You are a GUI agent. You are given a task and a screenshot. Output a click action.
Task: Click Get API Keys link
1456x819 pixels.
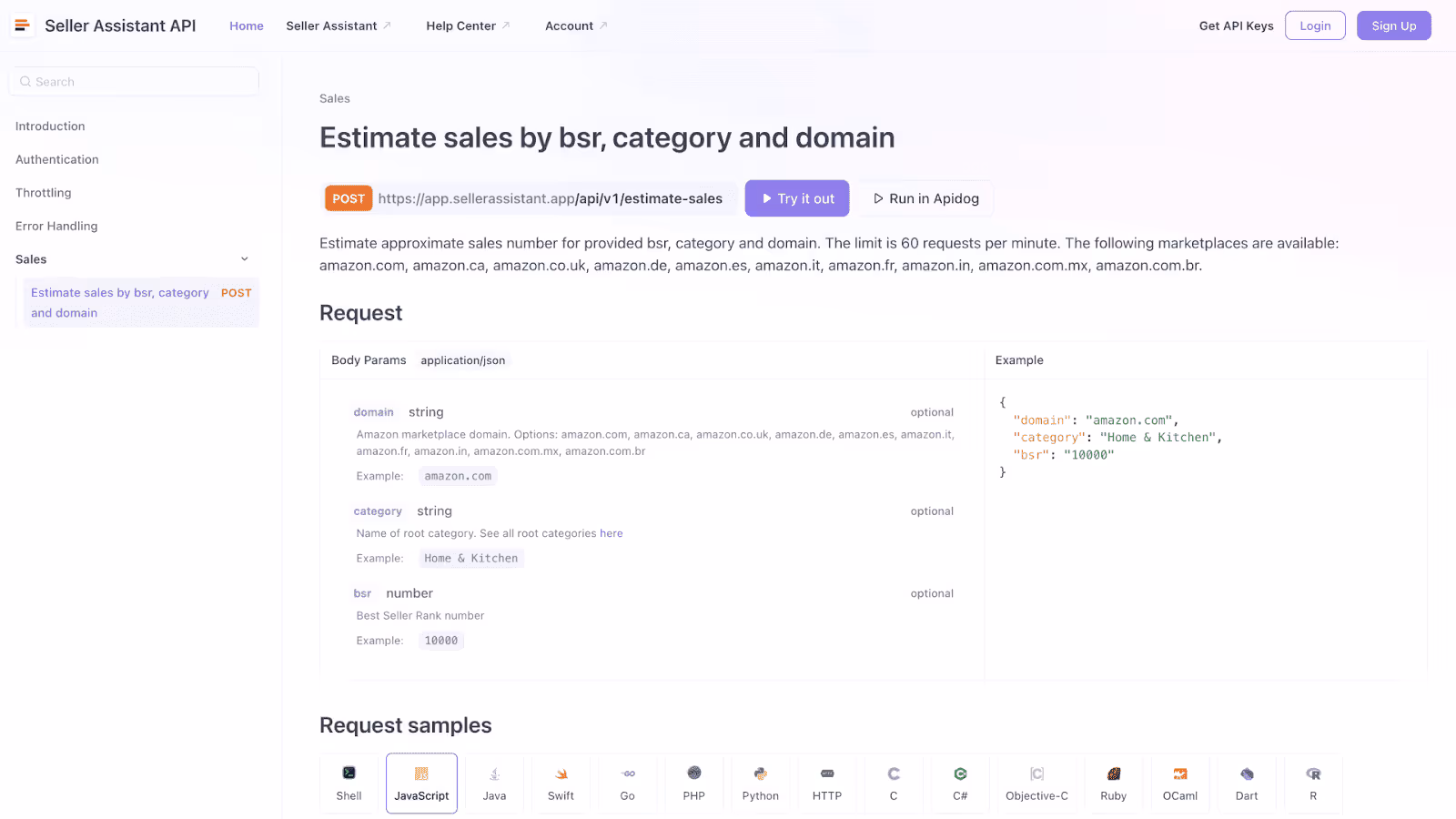pos(1236,25)
